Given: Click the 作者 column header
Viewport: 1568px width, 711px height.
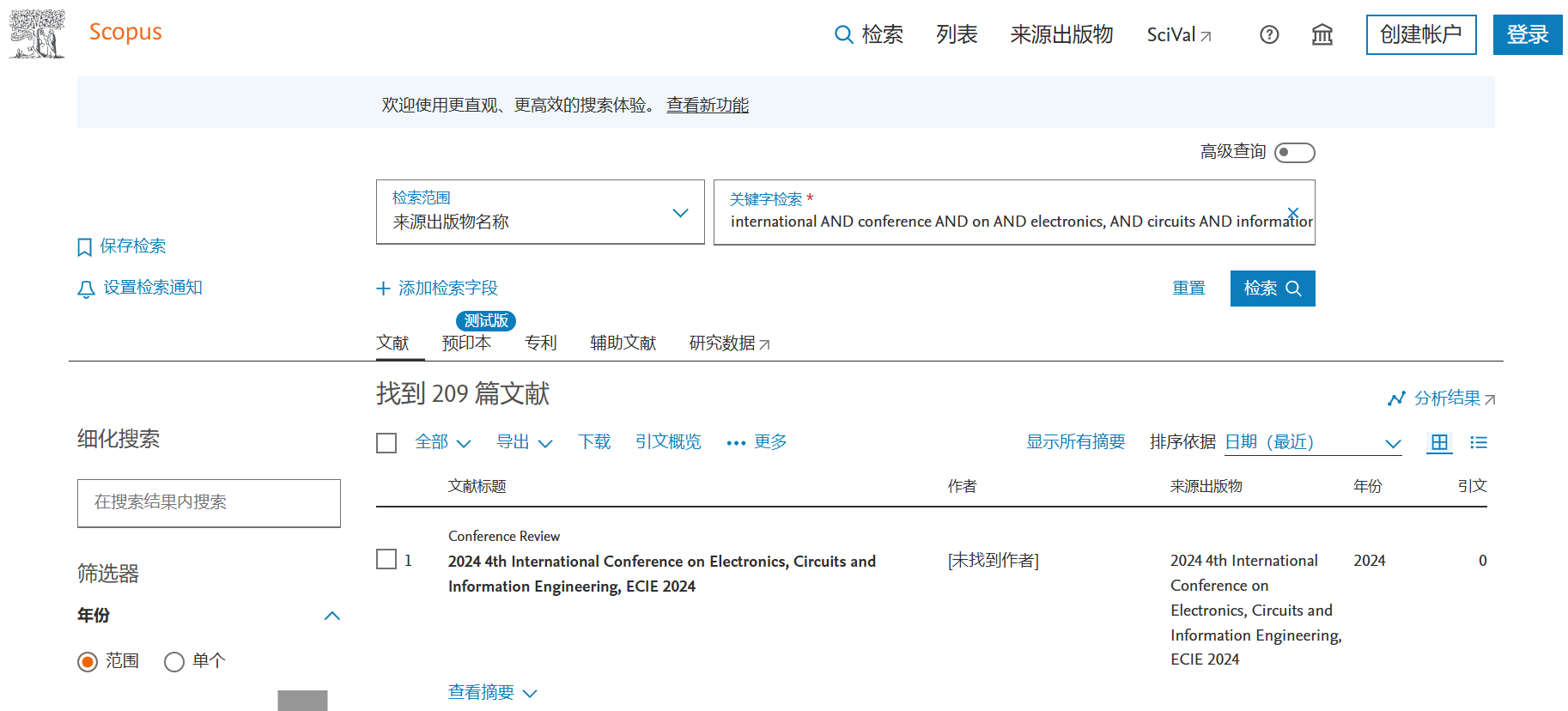Looking at the screenshot, I should pyautogui.click(x=963, y=487).
